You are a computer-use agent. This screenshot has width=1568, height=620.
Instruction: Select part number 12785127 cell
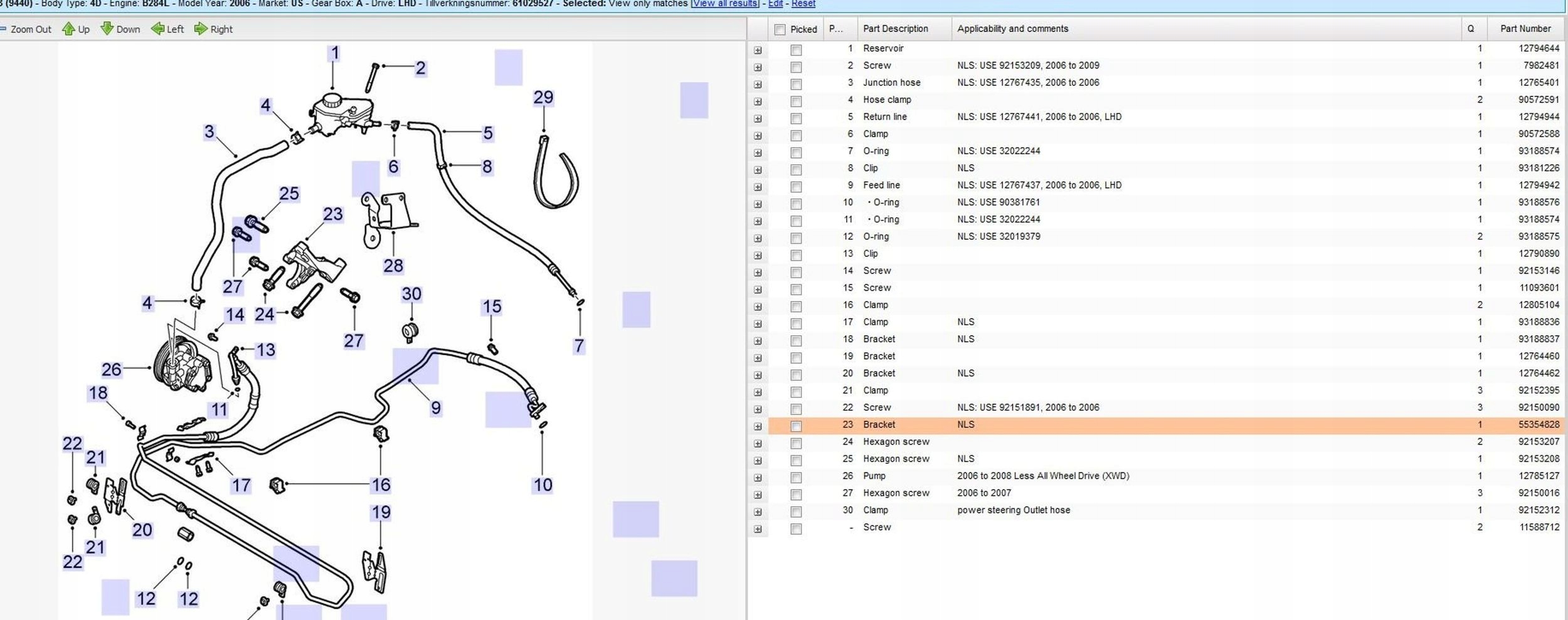pyautogui.click(x=1539, y=476)
